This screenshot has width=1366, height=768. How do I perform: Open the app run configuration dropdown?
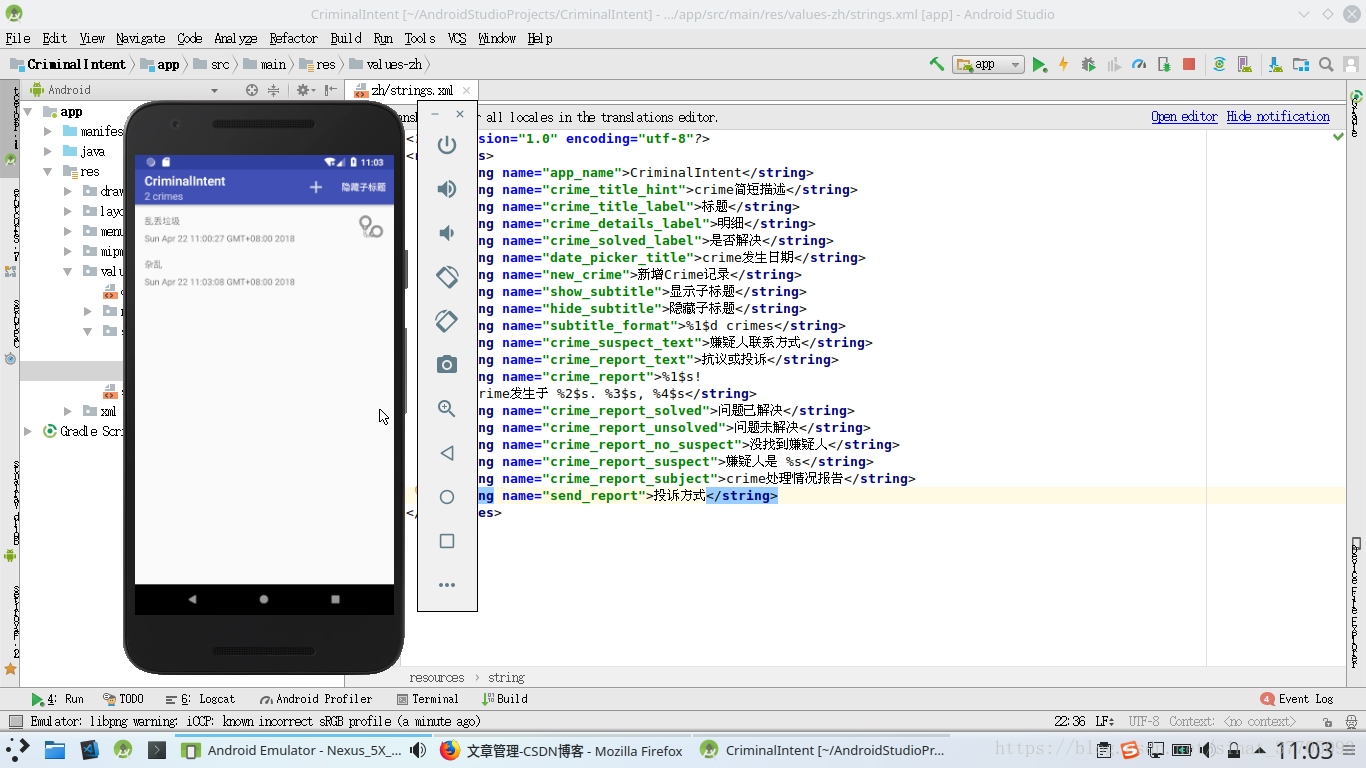988,64
